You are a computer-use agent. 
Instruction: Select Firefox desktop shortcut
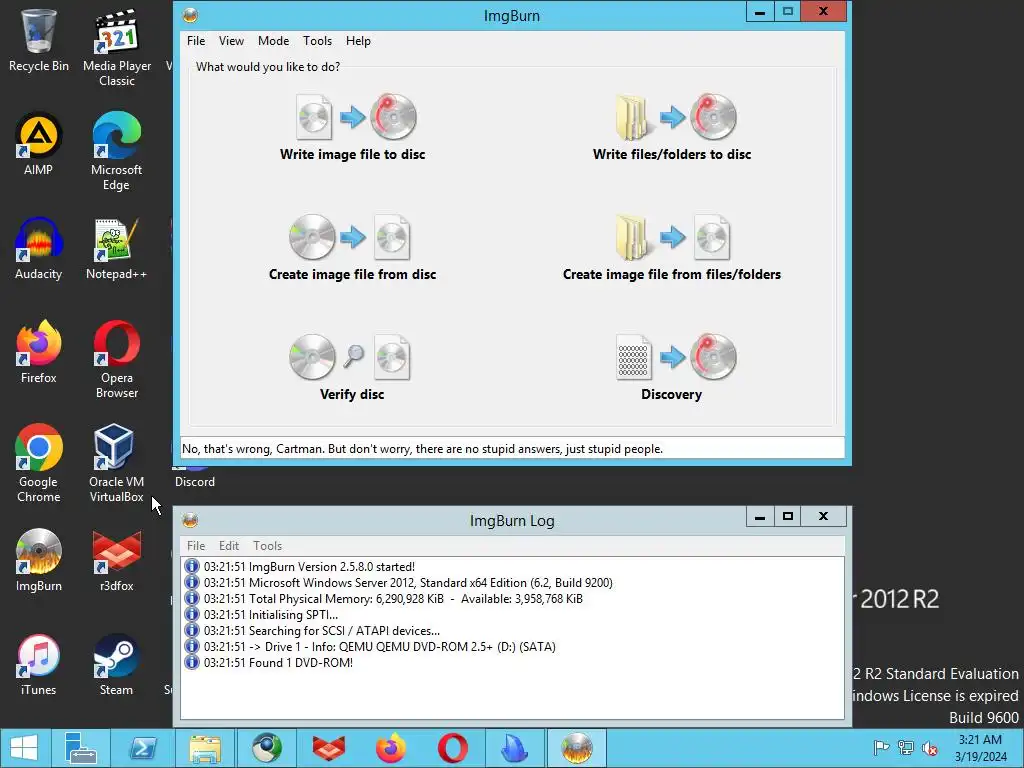click(39, 353)
